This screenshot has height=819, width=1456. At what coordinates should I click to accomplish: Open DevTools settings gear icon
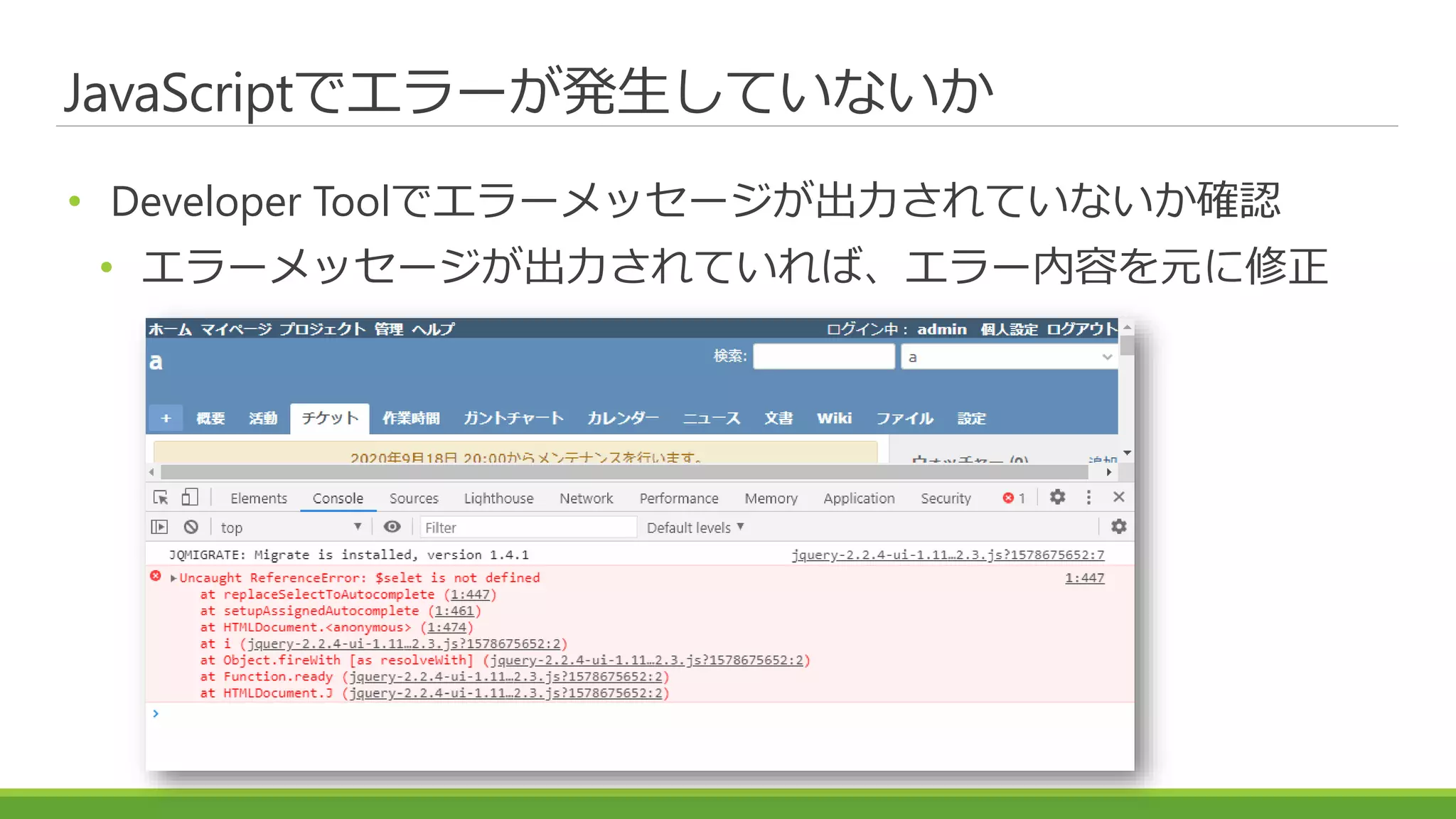coord(1057,497)
